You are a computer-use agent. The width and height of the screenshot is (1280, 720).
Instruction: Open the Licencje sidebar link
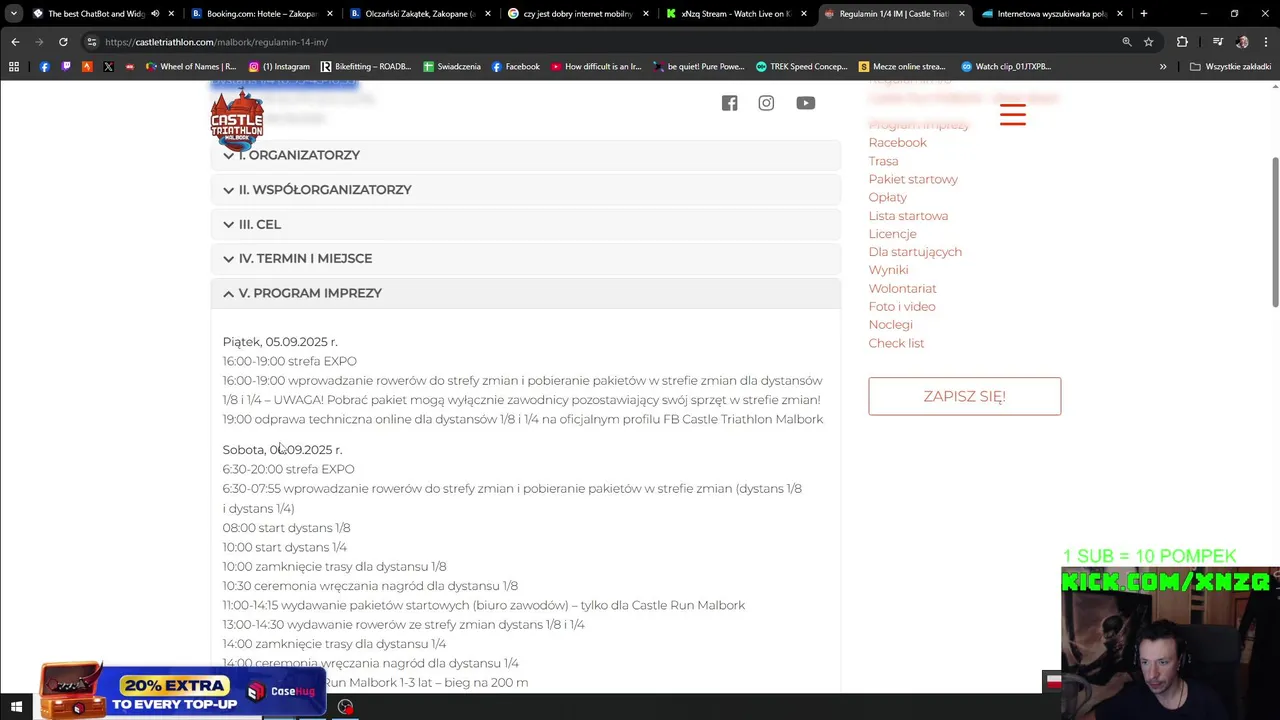[x=892, y=234]
